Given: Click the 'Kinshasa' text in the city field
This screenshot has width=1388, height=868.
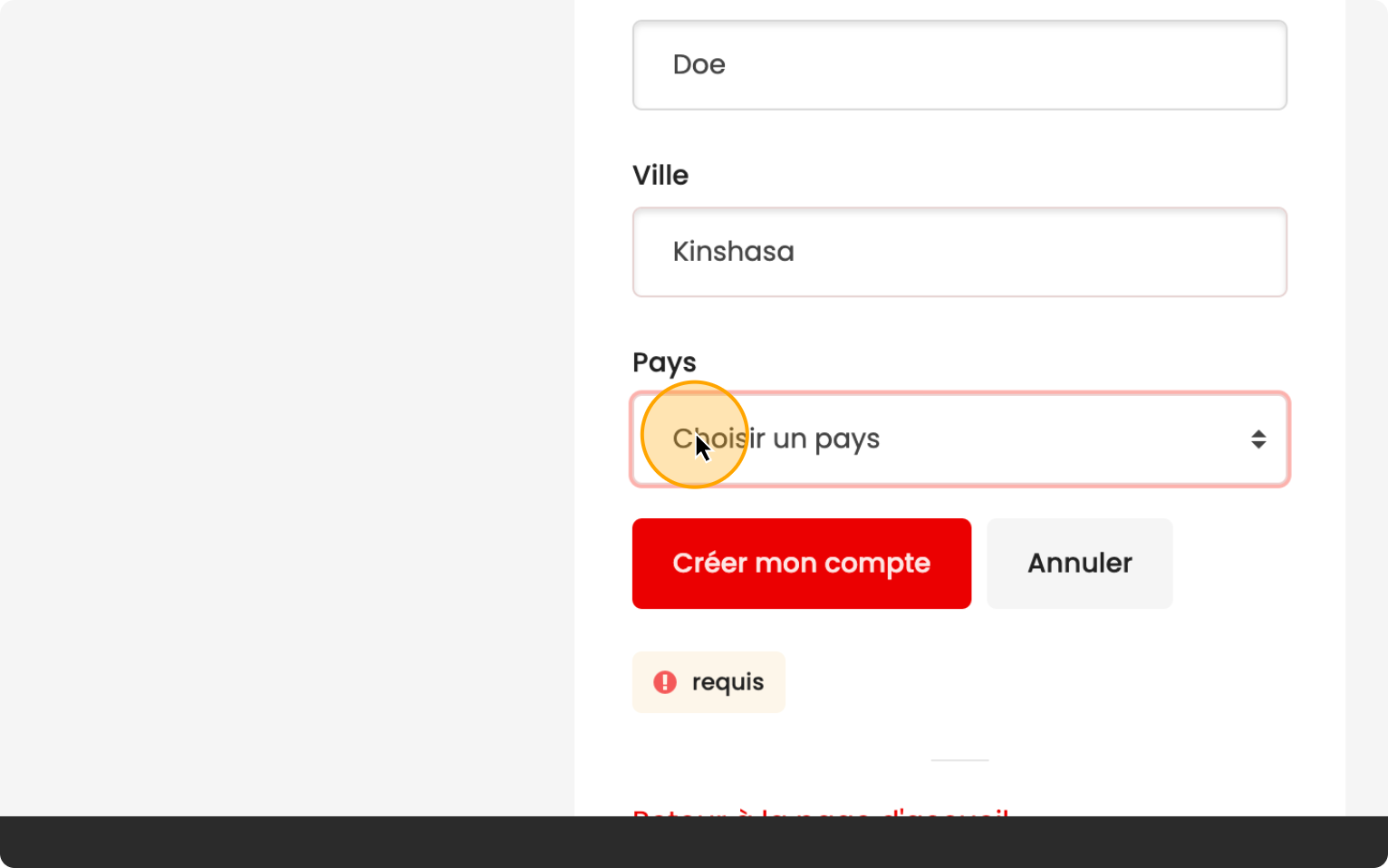Looking at the screenshot, I should pyautogui.click(x=733, y=252).
